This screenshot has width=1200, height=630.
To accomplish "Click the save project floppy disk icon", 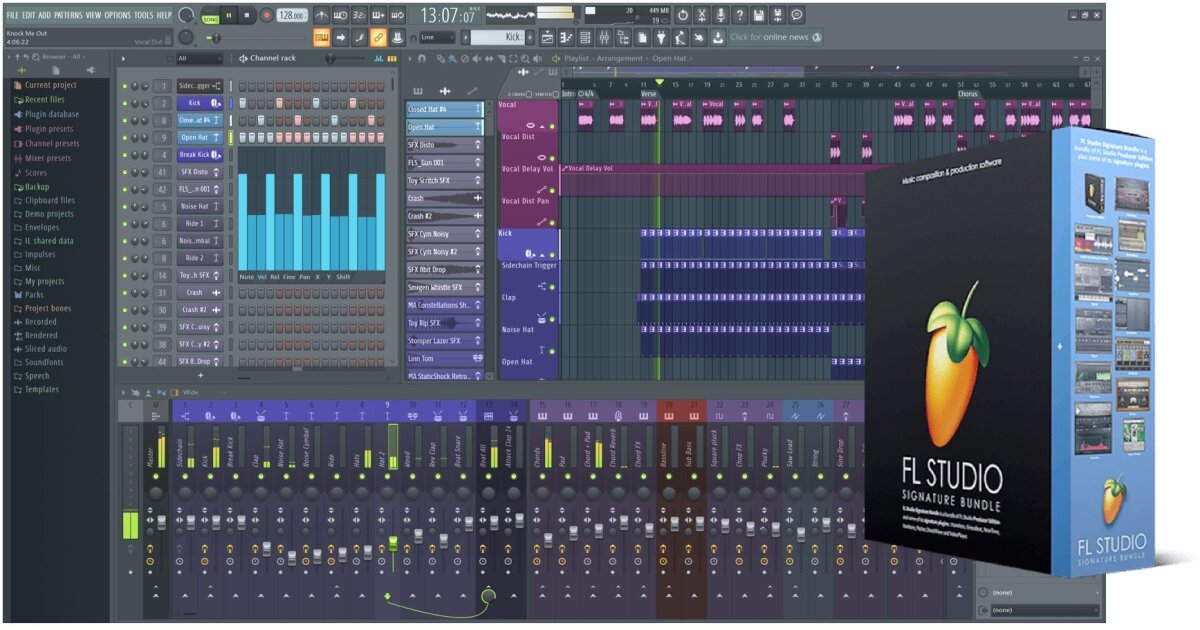I will click(x=758, y=15).
